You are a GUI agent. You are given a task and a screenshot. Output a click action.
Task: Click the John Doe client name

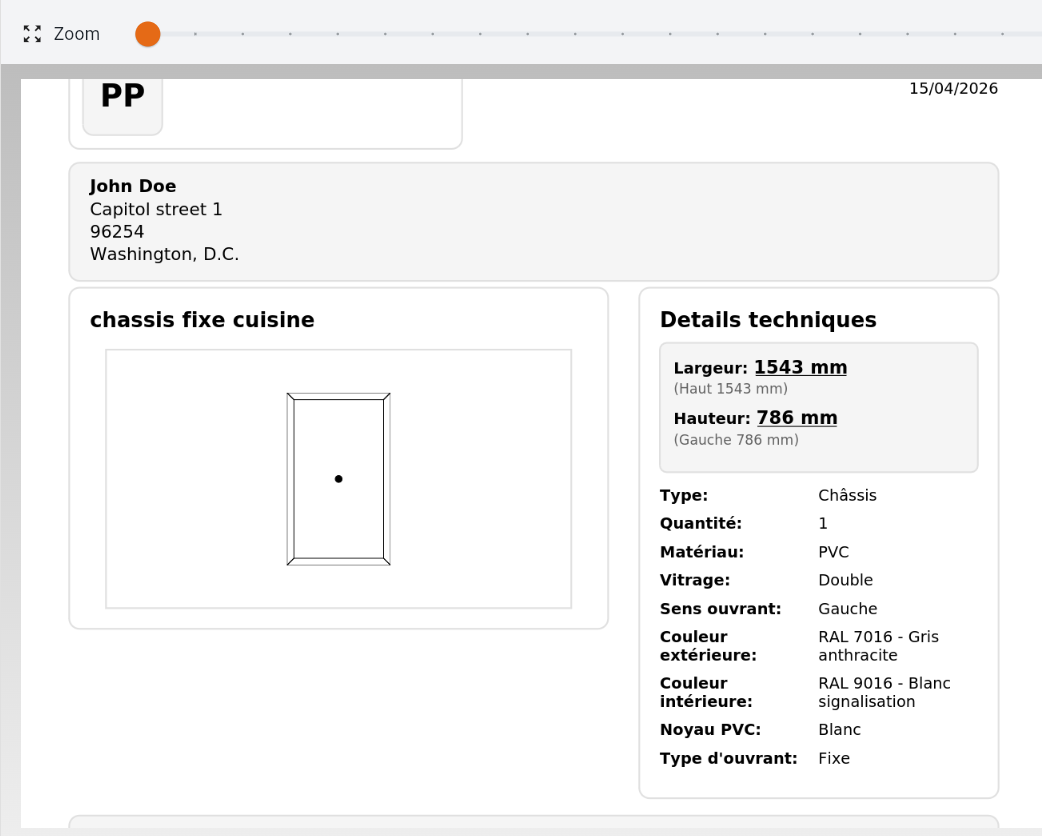pos(133,186)
